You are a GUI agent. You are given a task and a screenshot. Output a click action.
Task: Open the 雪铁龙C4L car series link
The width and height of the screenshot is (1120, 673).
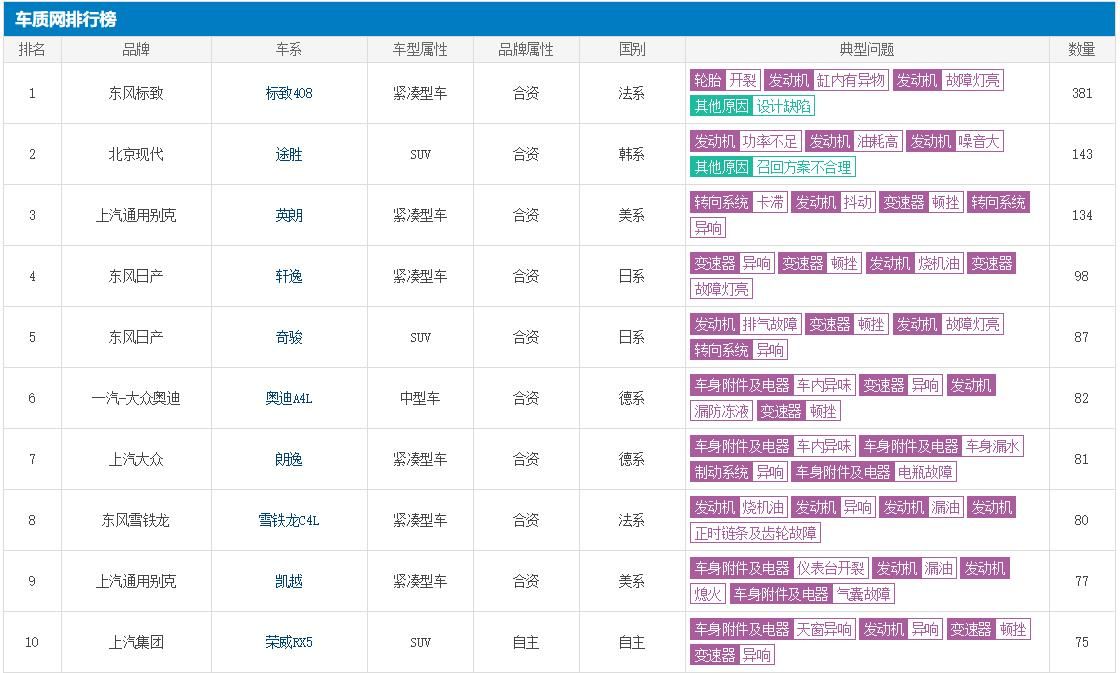coord(289,520)
